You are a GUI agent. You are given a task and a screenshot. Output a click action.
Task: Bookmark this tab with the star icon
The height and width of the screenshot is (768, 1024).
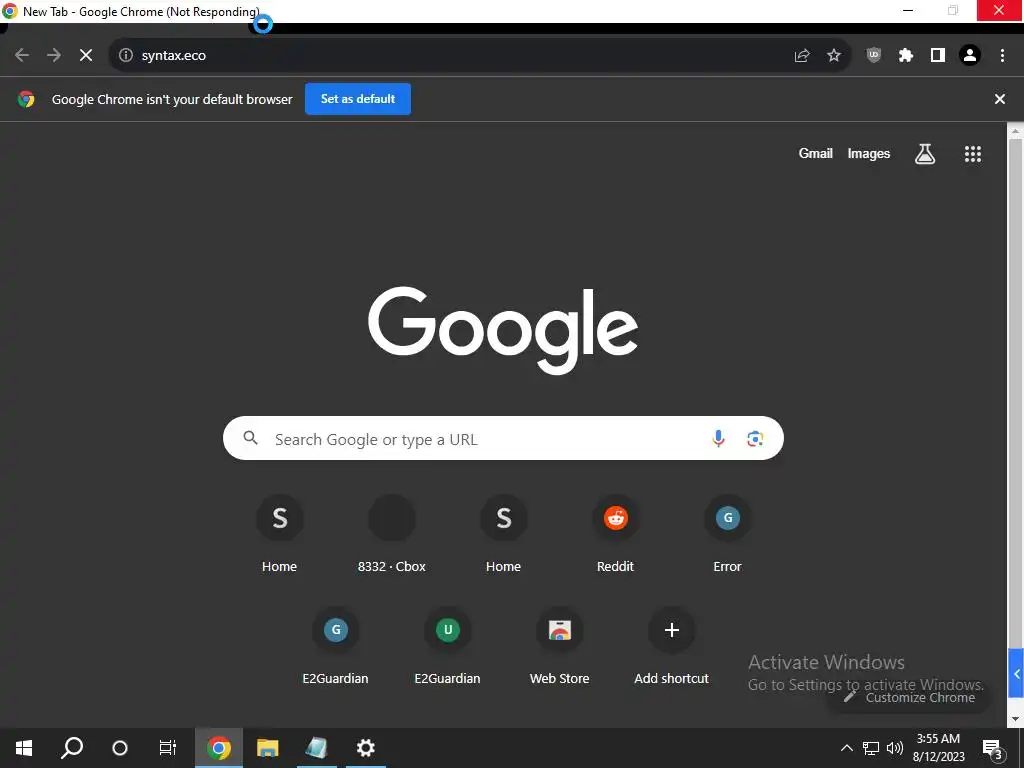tap(834, 56)
